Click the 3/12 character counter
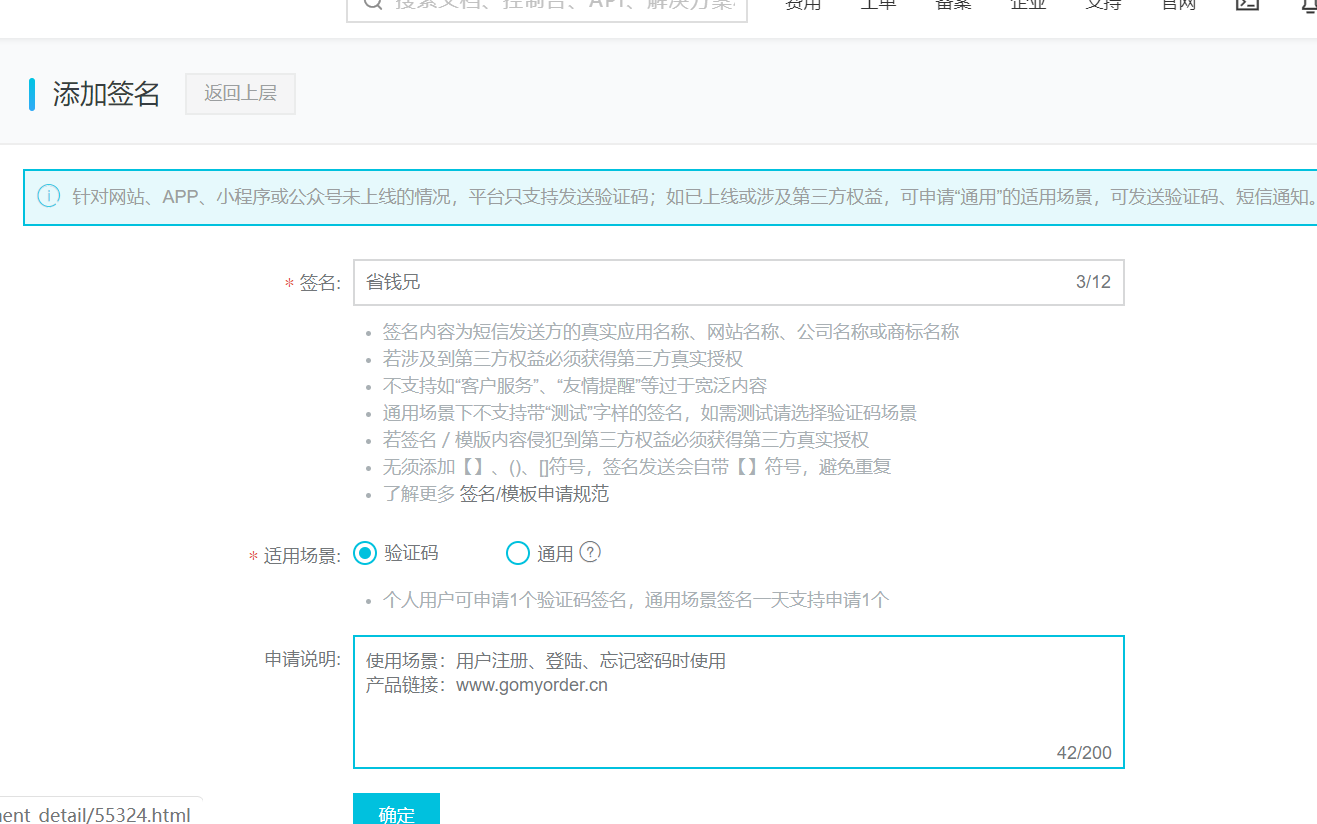The width and height of the screenshot is (1317, 824). (x=1093, y=282)
